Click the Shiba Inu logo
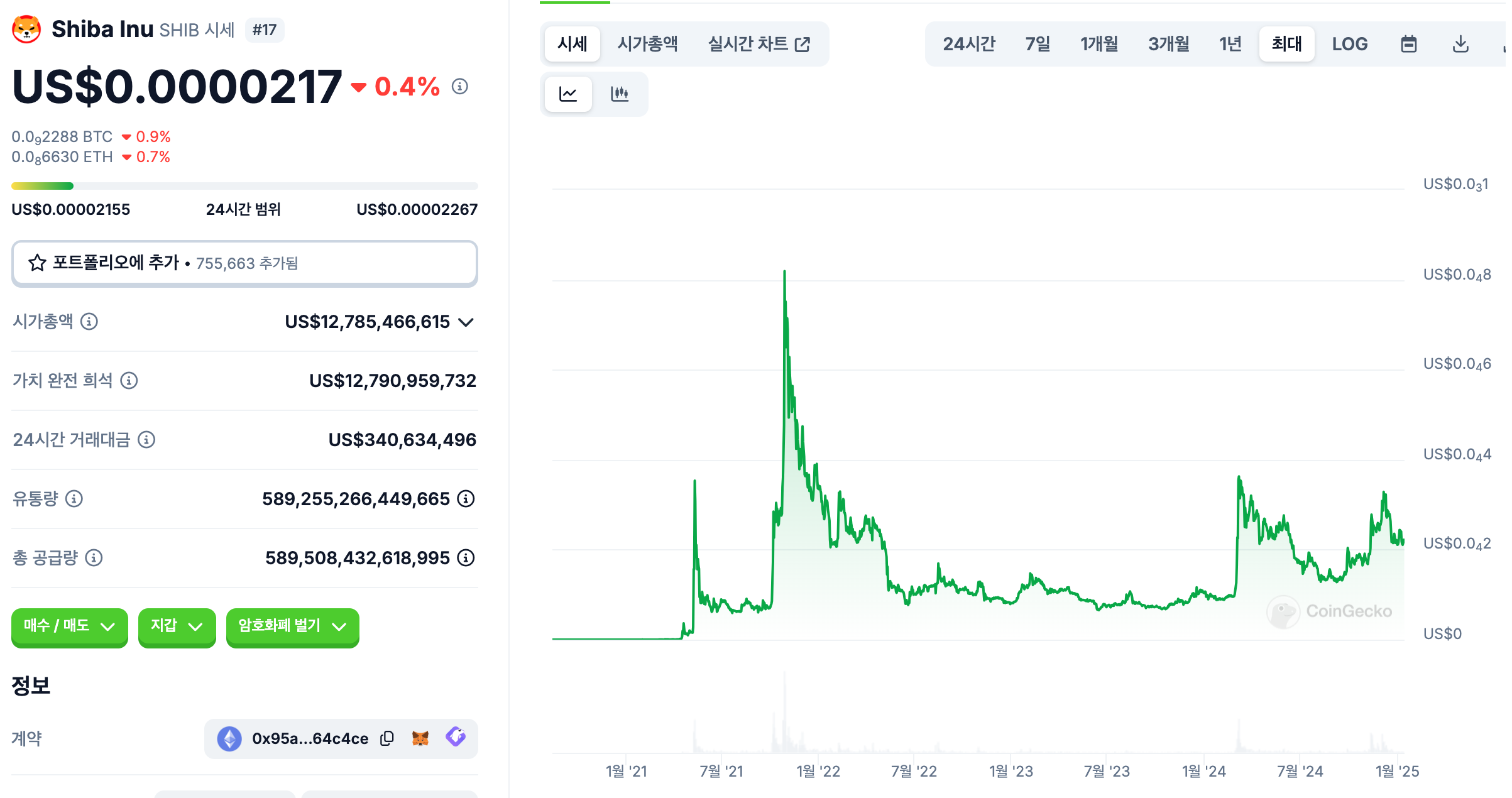Image resolution: width=1512 pixels, height=798 pixels. (25, 28)
